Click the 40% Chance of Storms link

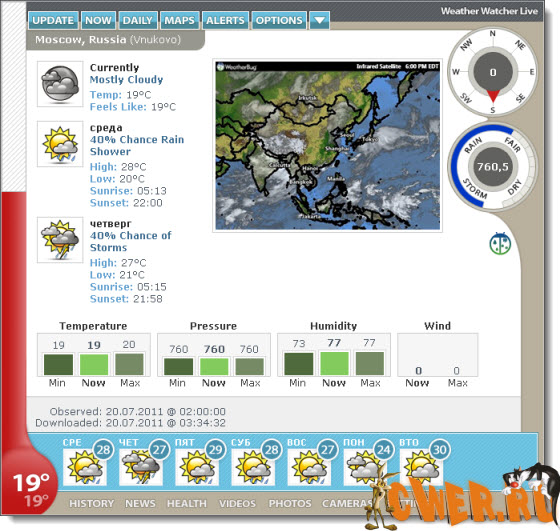tap(130, 241)
